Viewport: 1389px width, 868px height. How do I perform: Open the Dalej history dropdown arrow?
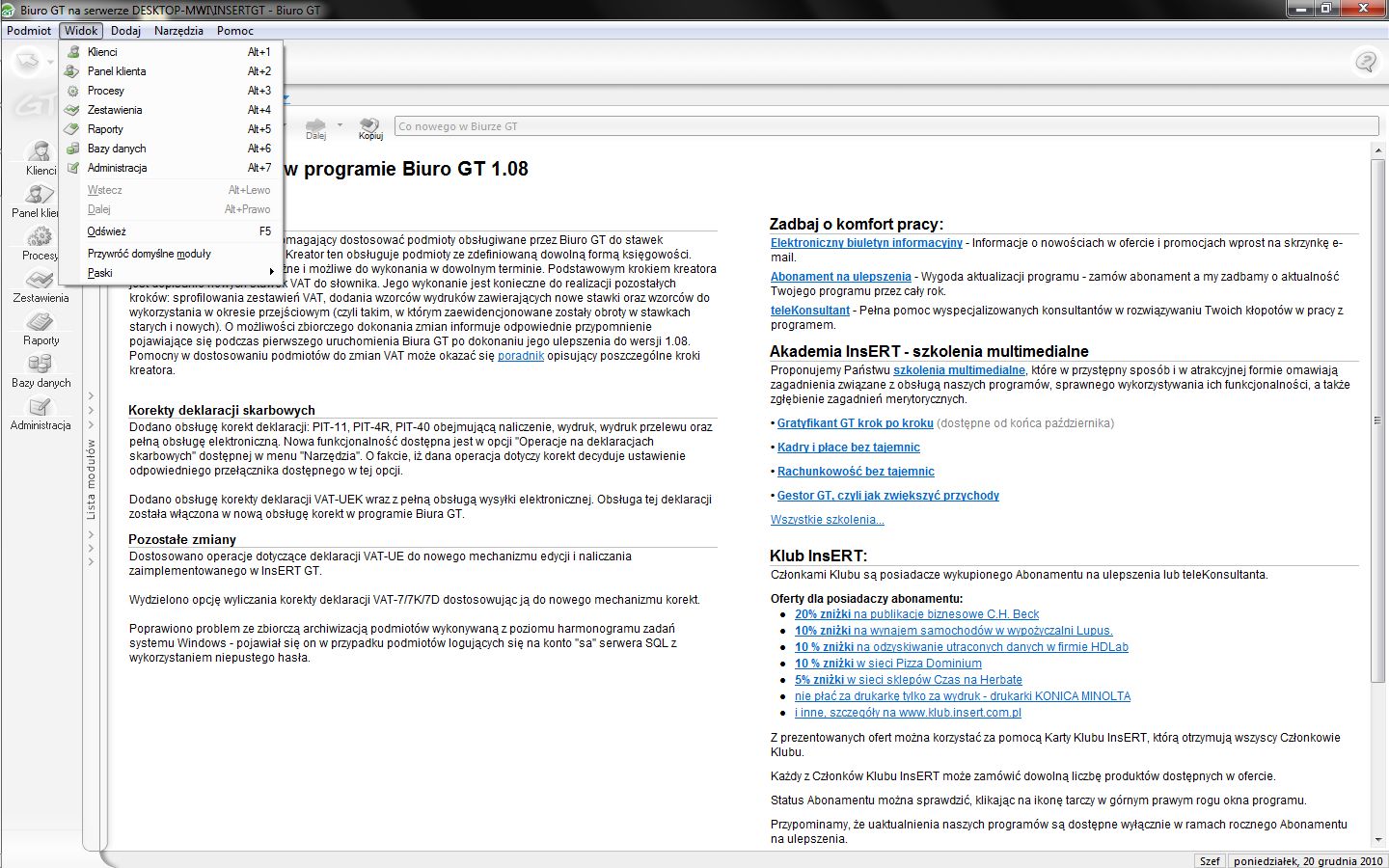click(x=340, y=124)
